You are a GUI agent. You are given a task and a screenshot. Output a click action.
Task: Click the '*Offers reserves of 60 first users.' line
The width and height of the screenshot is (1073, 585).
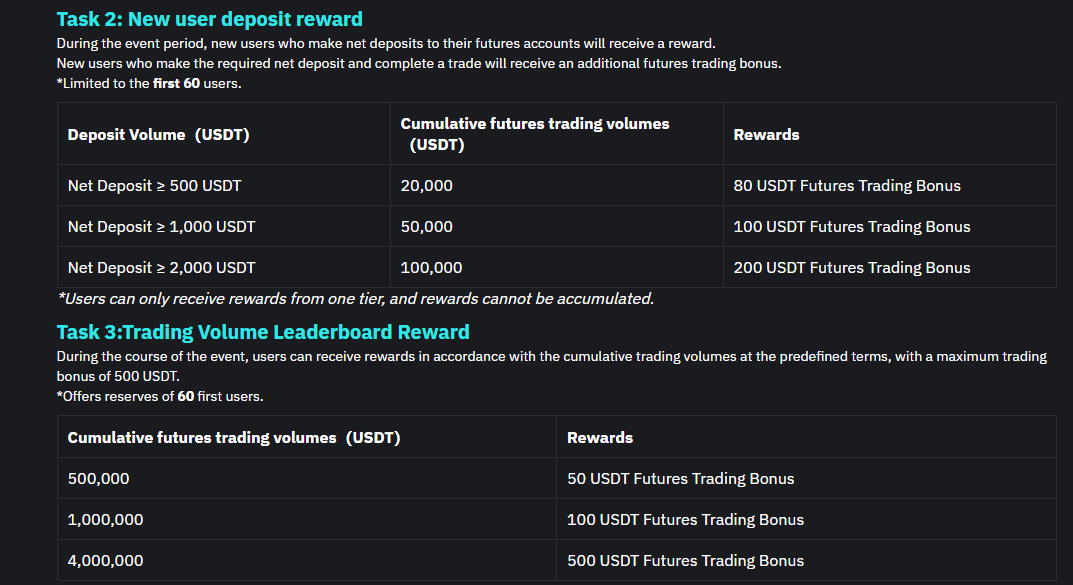(160, 396)
